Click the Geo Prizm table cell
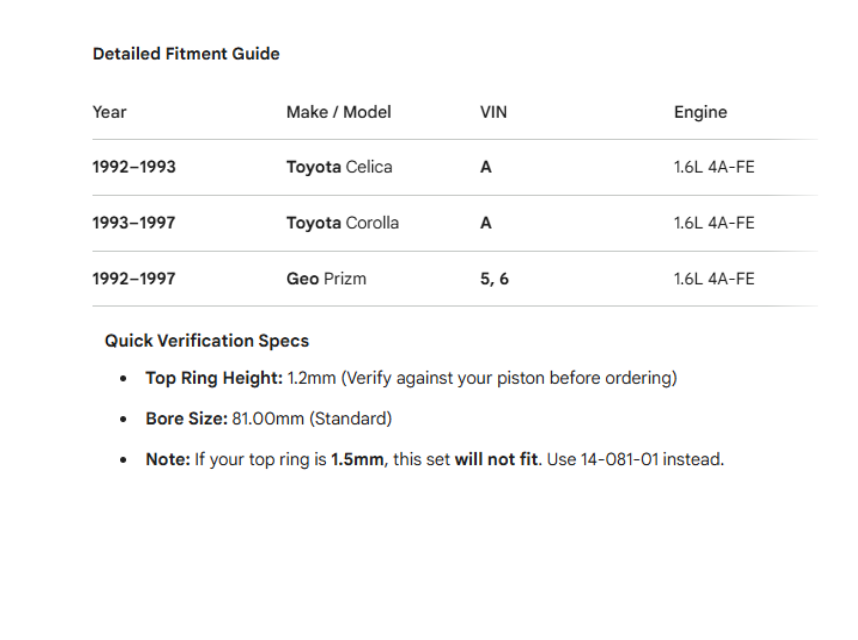 pyautogui.click(x=326, y=279)
